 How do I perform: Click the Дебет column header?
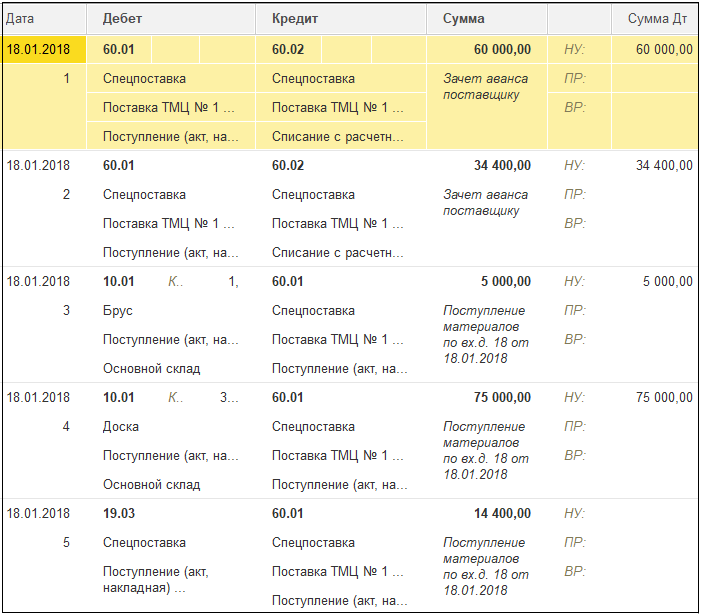click(171, 19)
